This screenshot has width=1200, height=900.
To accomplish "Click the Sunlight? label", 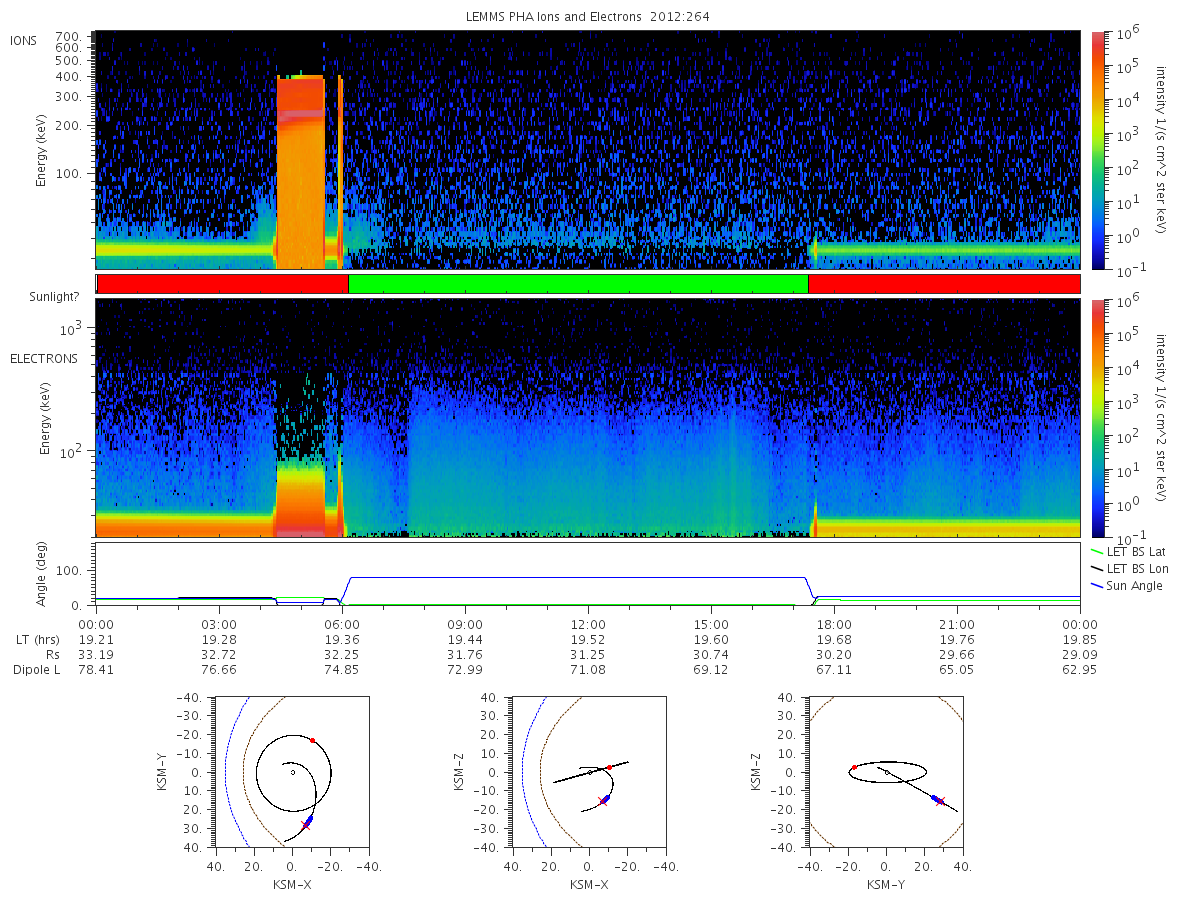I will [51, 297].
